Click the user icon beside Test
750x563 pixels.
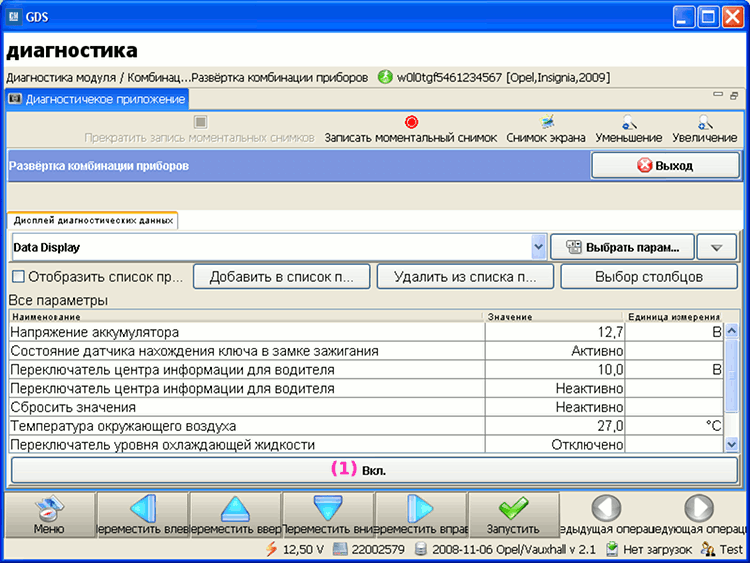pyautogui.click(x=708, y=549)
